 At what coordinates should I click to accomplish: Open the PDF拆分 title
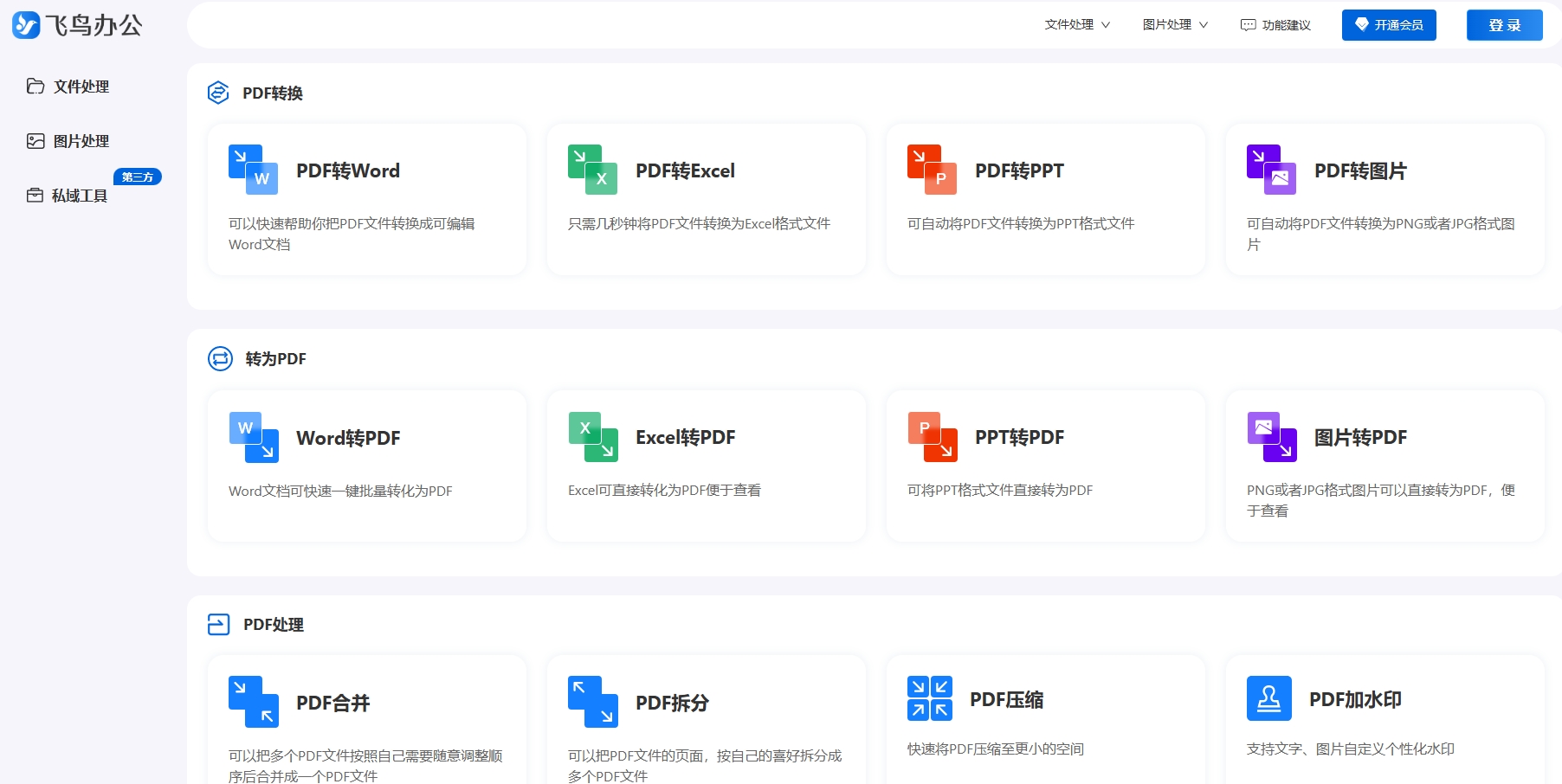pyautogui.click(x=673, y=703)
